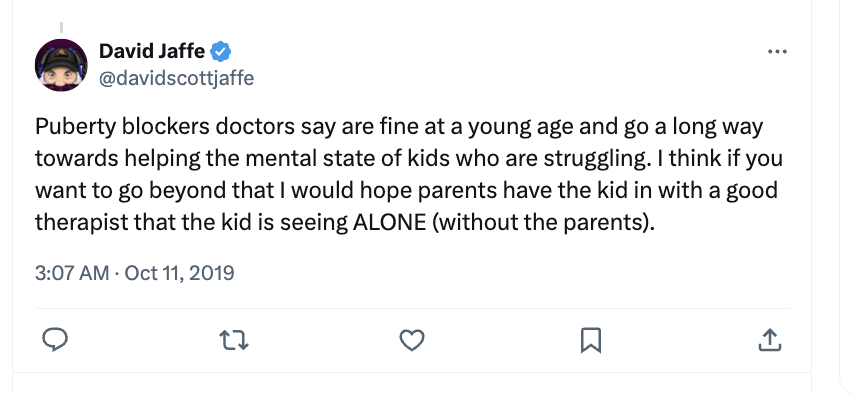The width and height of the screenshot is (852, 394).
Task: Click the opening words "Puberty blockers"
Action: pos(122,127)
